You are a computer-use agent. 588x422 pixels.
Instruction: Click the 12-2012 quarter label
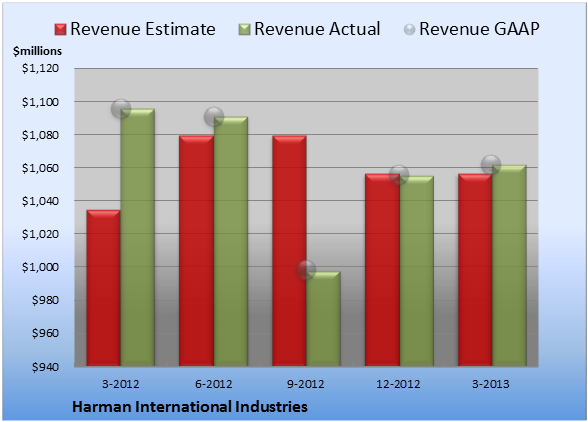[399, 384]
